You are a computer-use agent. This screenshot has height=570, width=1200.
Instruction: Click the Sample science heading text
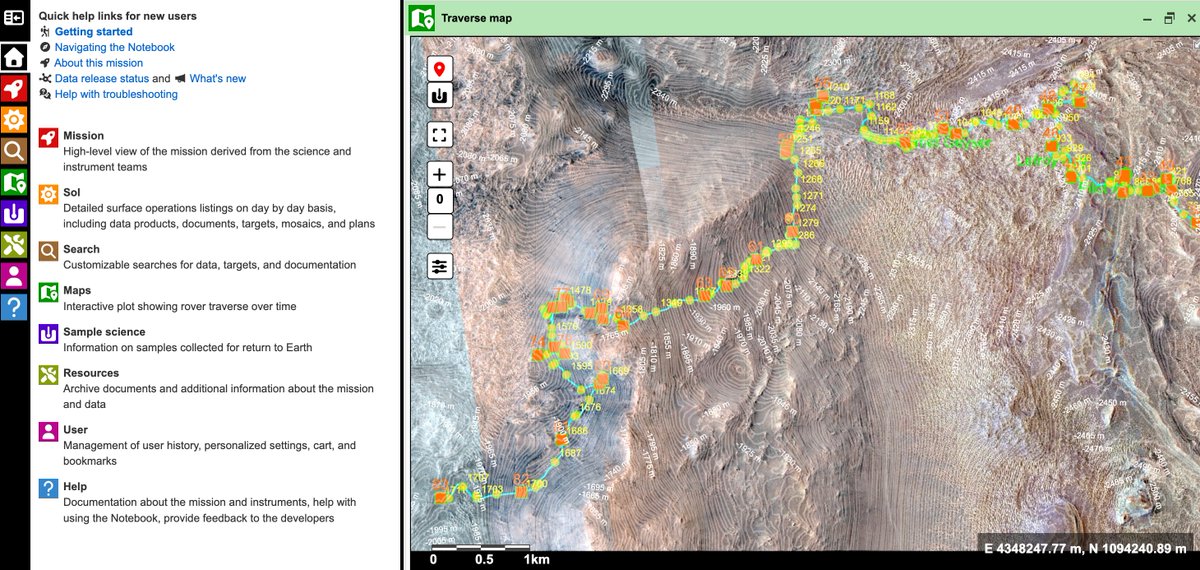[x=104, y=332]
